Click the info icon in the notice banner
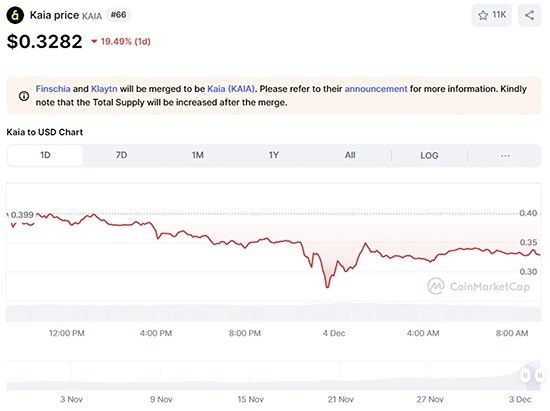Viewport: 550px width, 411px height. coord(24,96)
